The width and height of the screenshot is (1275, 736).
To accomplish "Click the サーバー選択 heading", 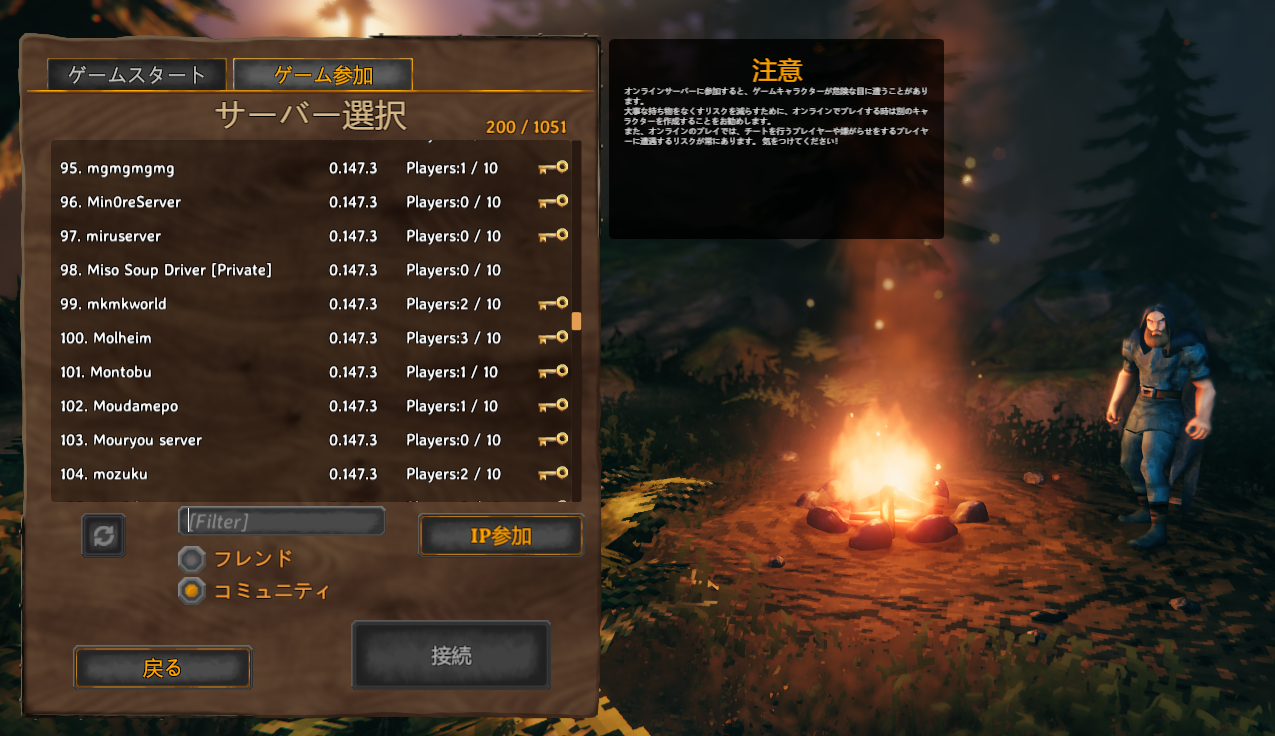I will coord(311,116).
